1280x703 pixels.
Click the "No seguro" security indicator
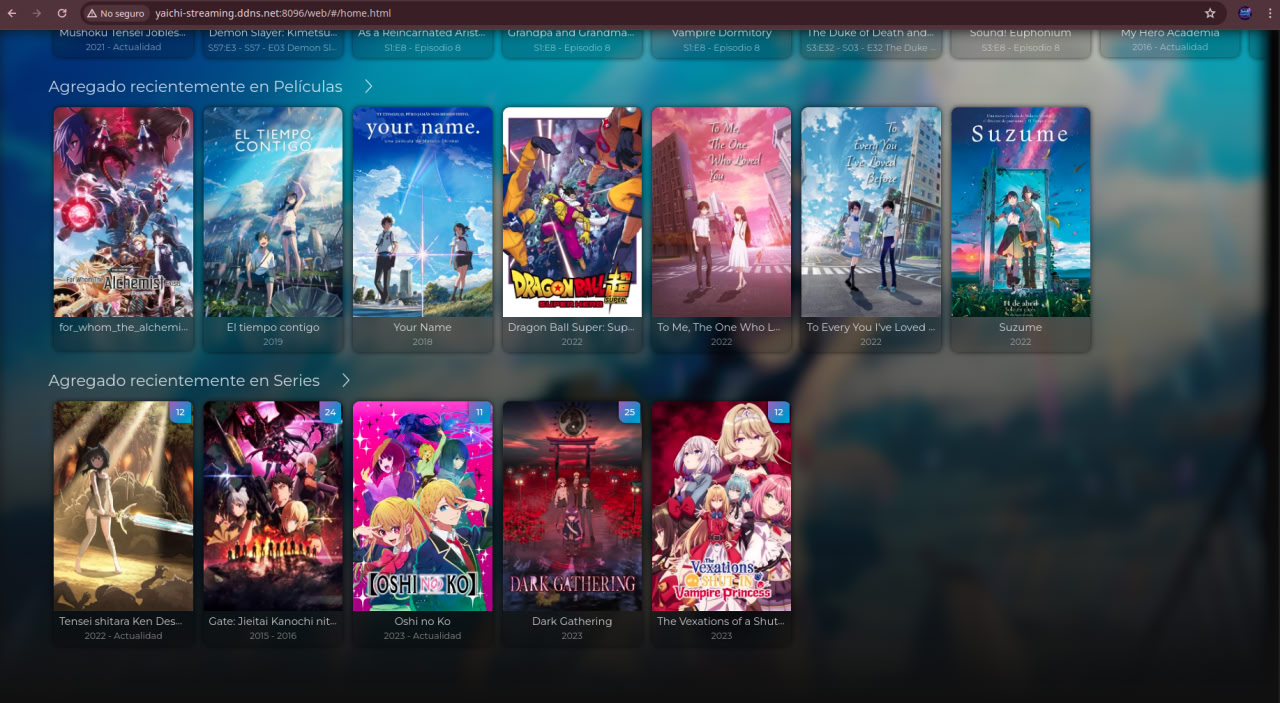point(117,13)
